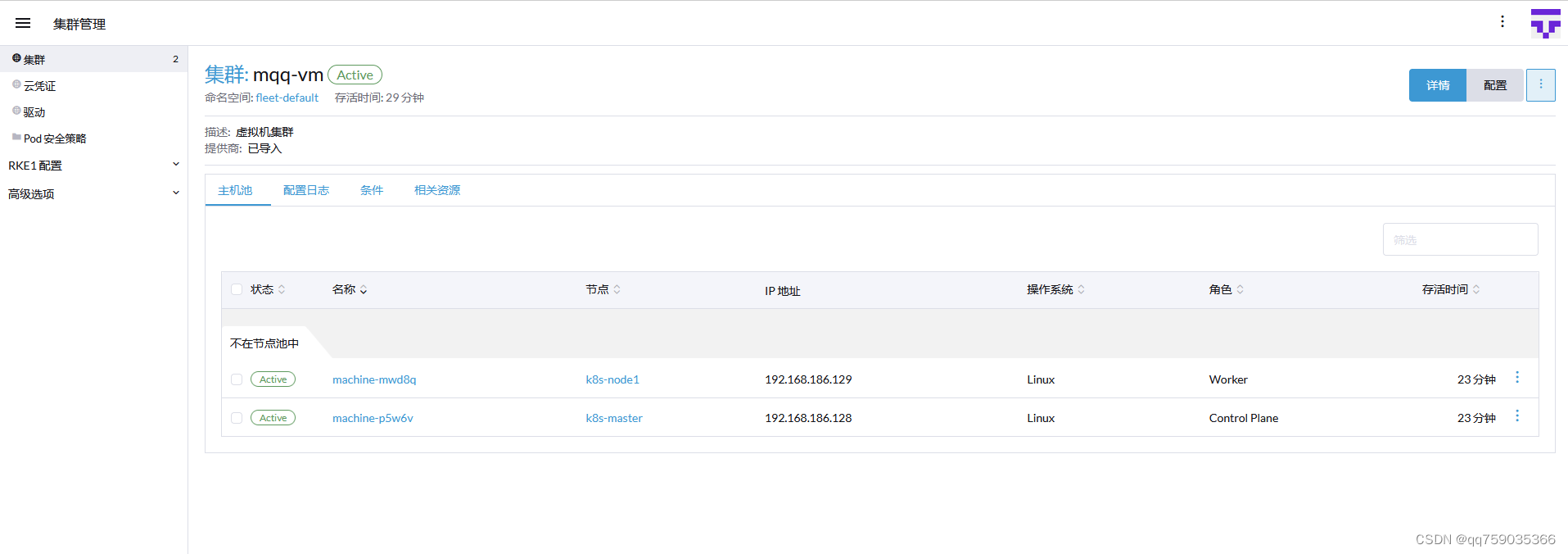Open the k8s-master node link
The width and height of the screenshot is (1568, 554).
[x=614, y=418]
